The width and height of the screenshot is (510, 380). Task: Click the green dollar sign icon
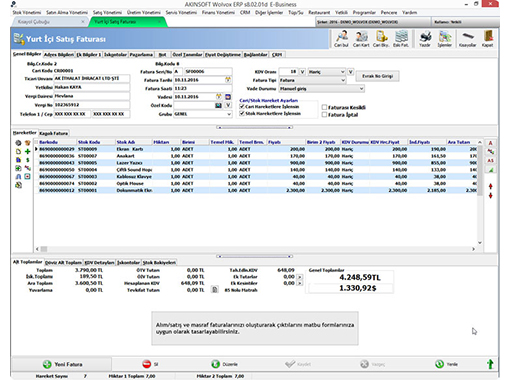coord(27,160)
